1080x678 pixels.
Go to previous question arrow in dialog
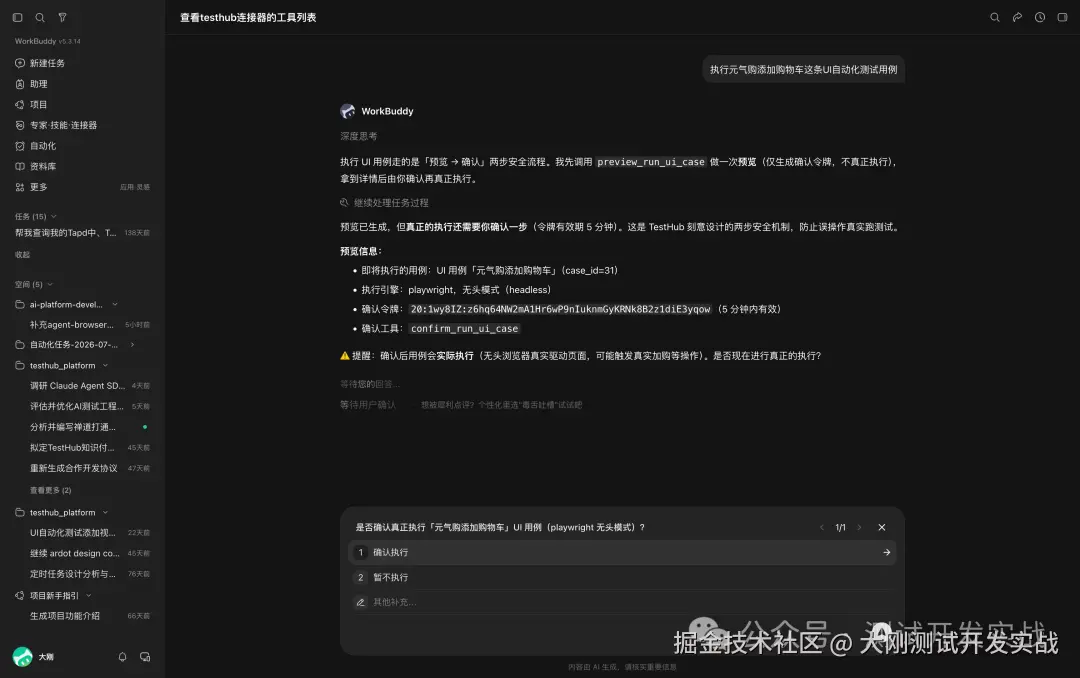(x=822, y=527)
